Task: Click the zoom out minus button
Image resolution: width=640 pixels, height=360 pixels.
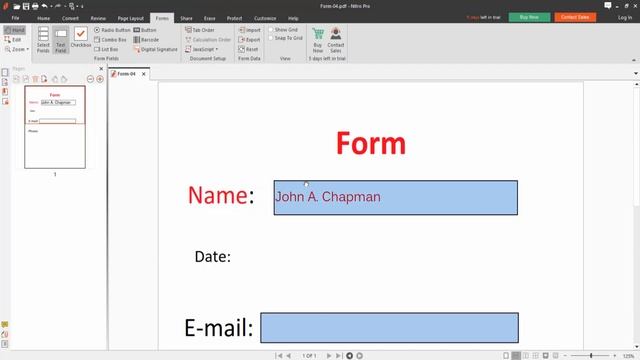Action: 565,356
